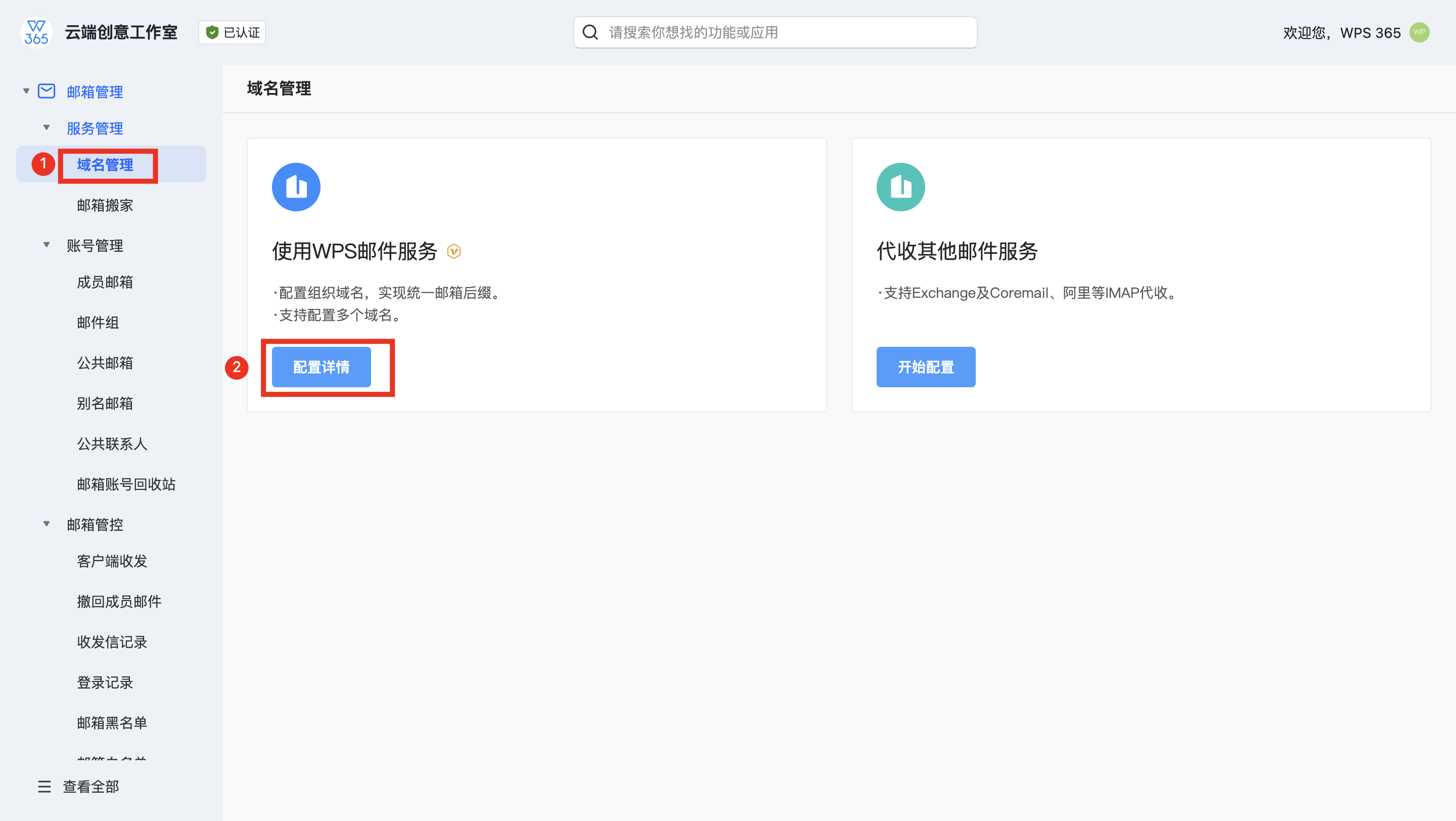Open 邮箱搬家 in the sidebar
Image resolution: width=1456 pixels, height=821 pixels.
point(105,205)
